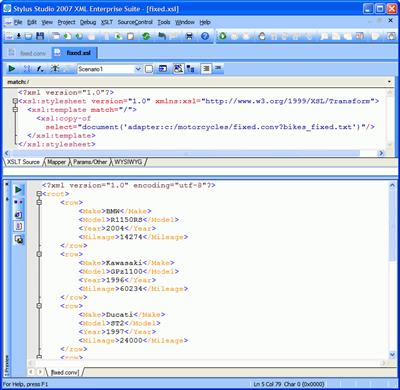Click the previous tab arrow beside [fixed.conv]
Screen dimensions: 400x390
31,372
